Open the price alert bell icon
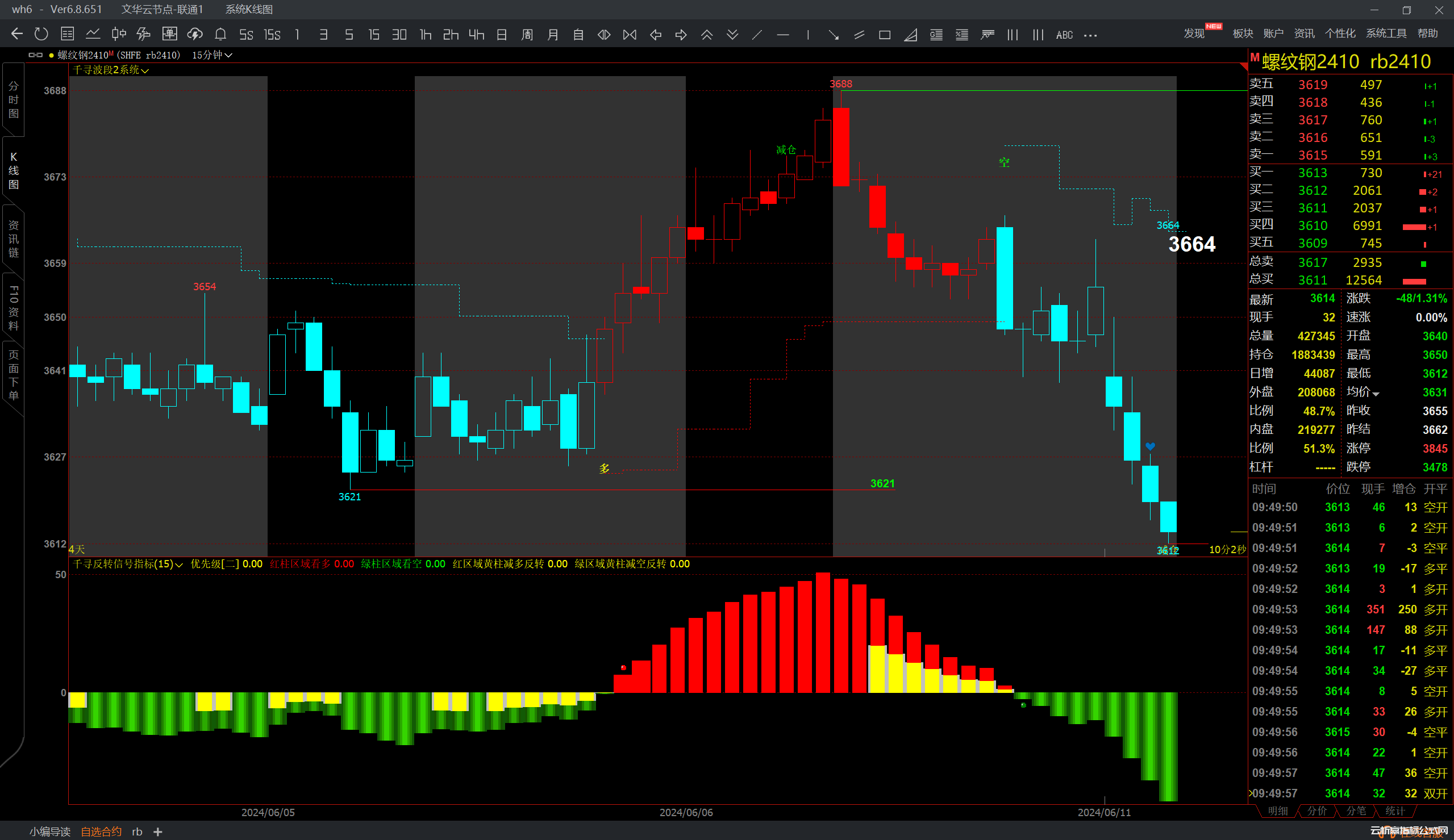This screenshot has width=1454, height=840. (220, 35)
